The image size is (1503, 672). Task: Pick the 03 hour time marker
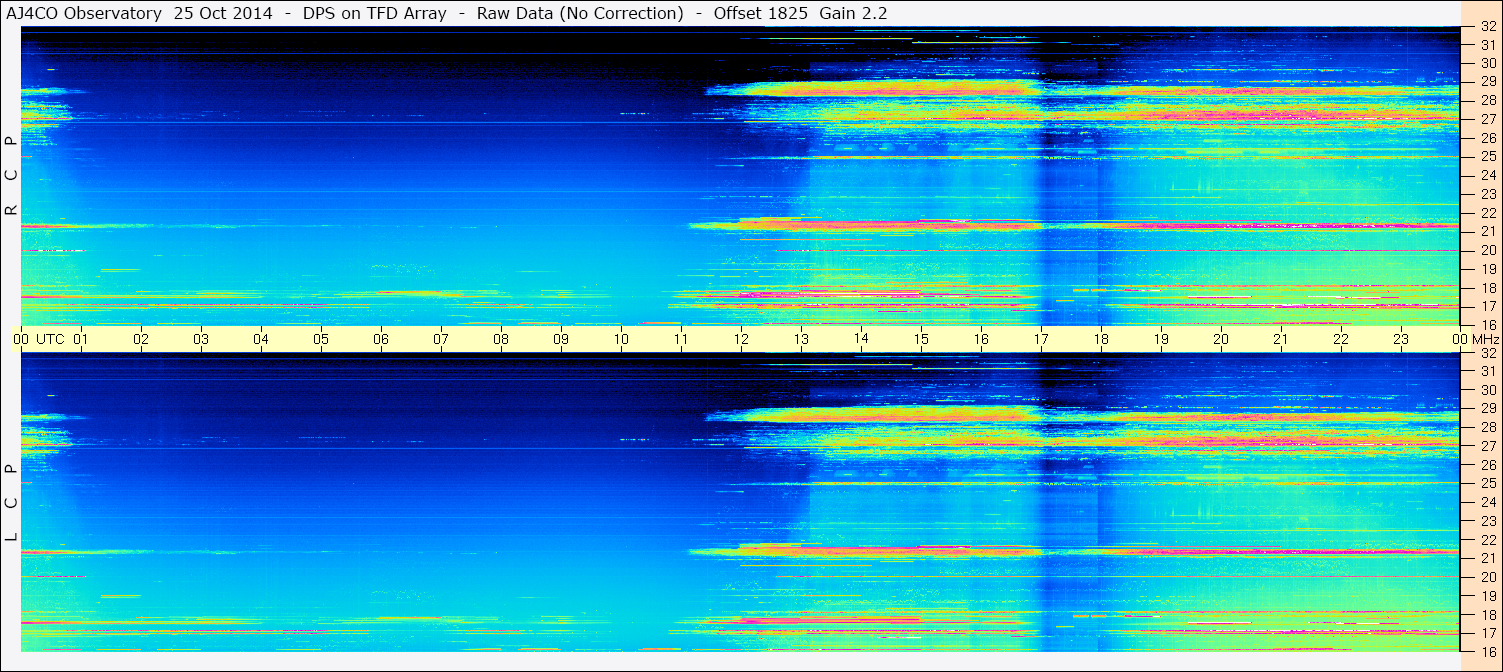(x=201, y=339)
